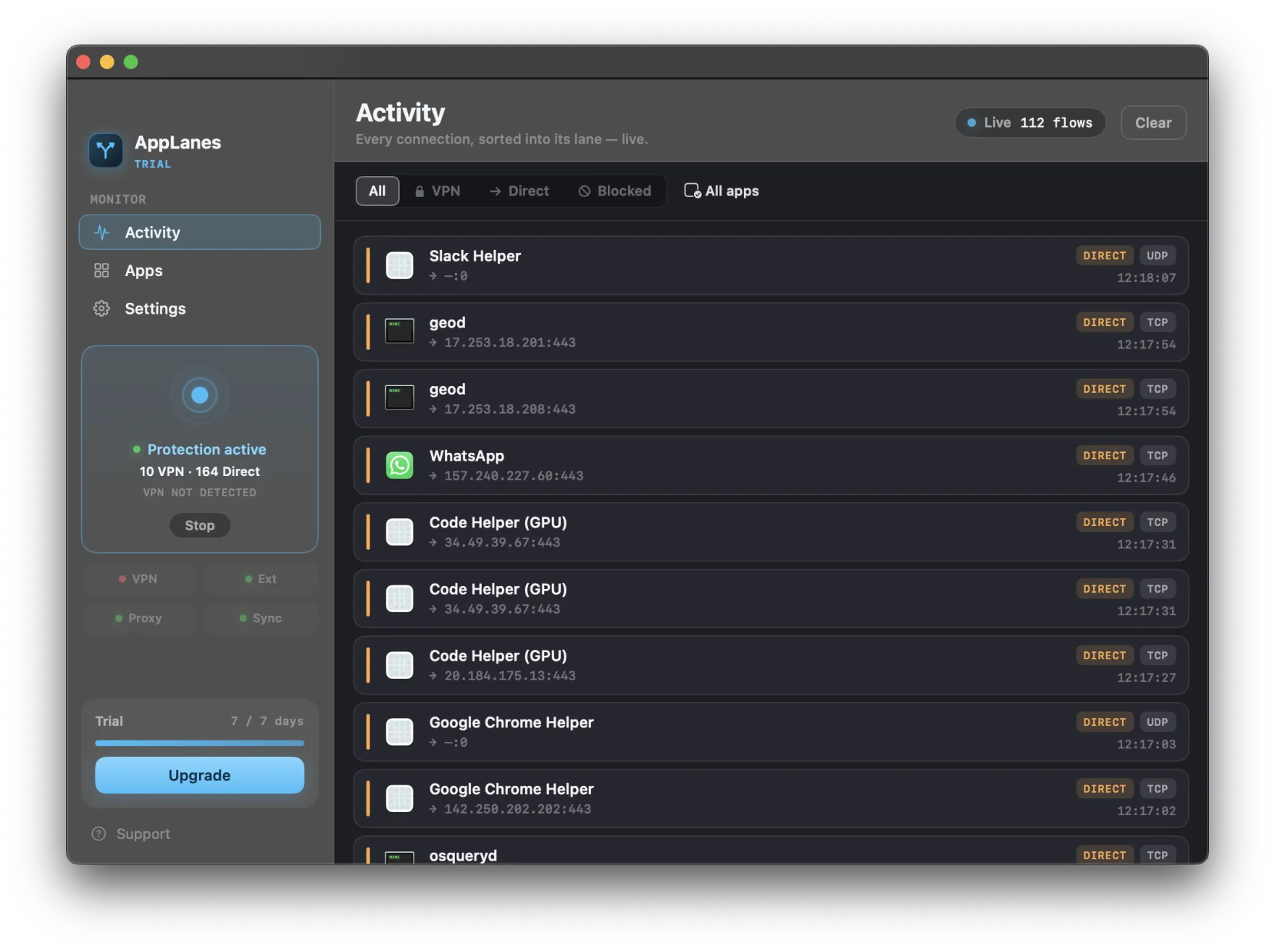Click the Proxy status chip
The height and width of the screenshot is (952, 1275).
click(x=138, y=618)
